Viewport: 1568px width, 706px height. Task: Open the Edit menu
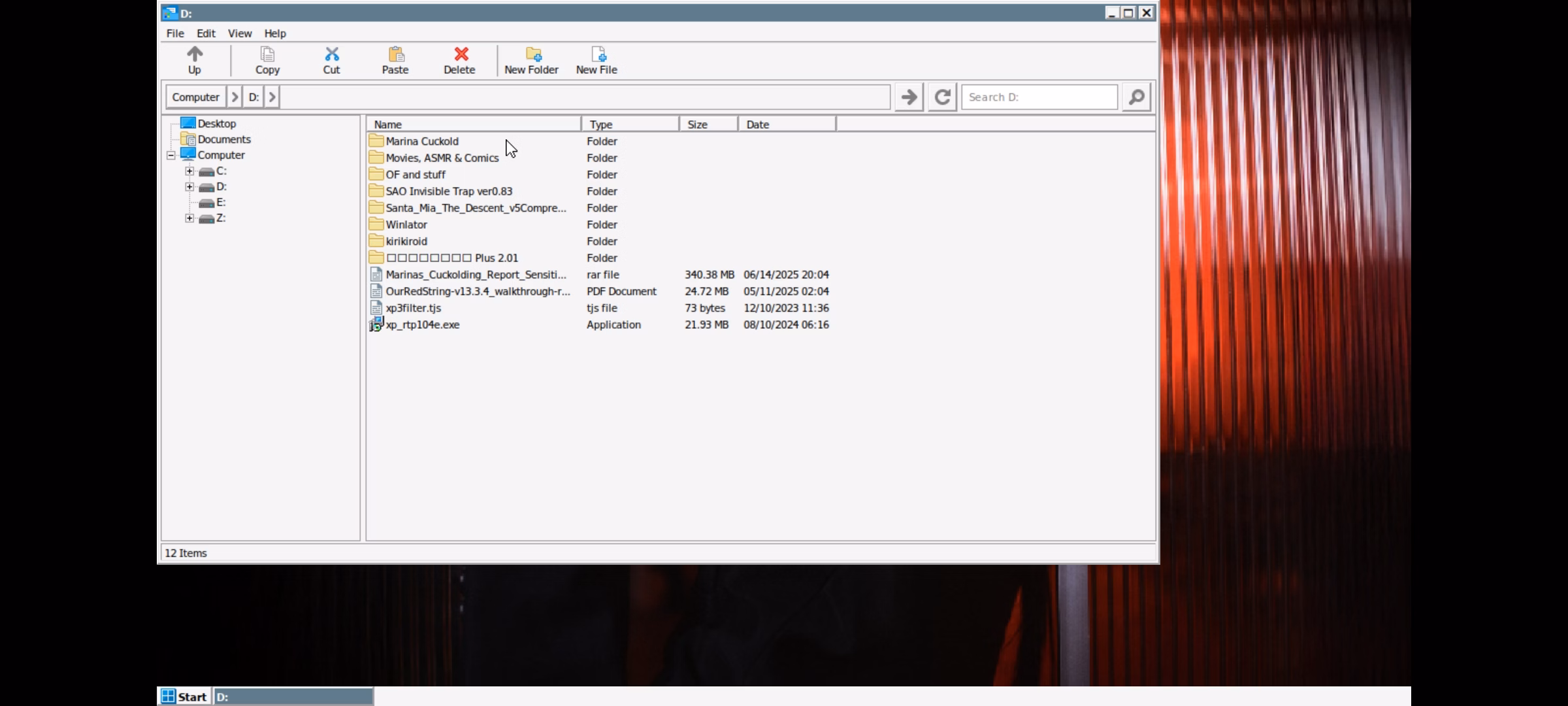click(x=206, y=33)
